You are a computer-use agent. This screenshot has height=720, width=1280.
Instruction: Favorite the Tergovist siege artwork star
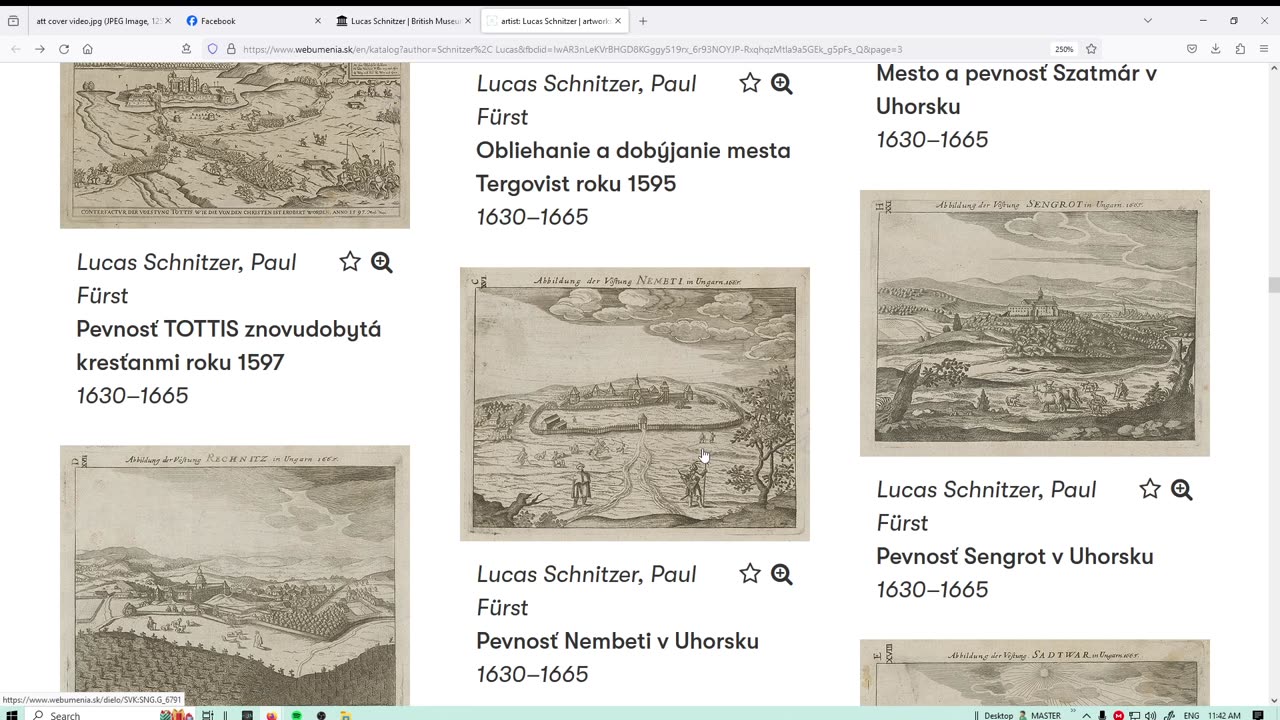(x=750, y=84)
